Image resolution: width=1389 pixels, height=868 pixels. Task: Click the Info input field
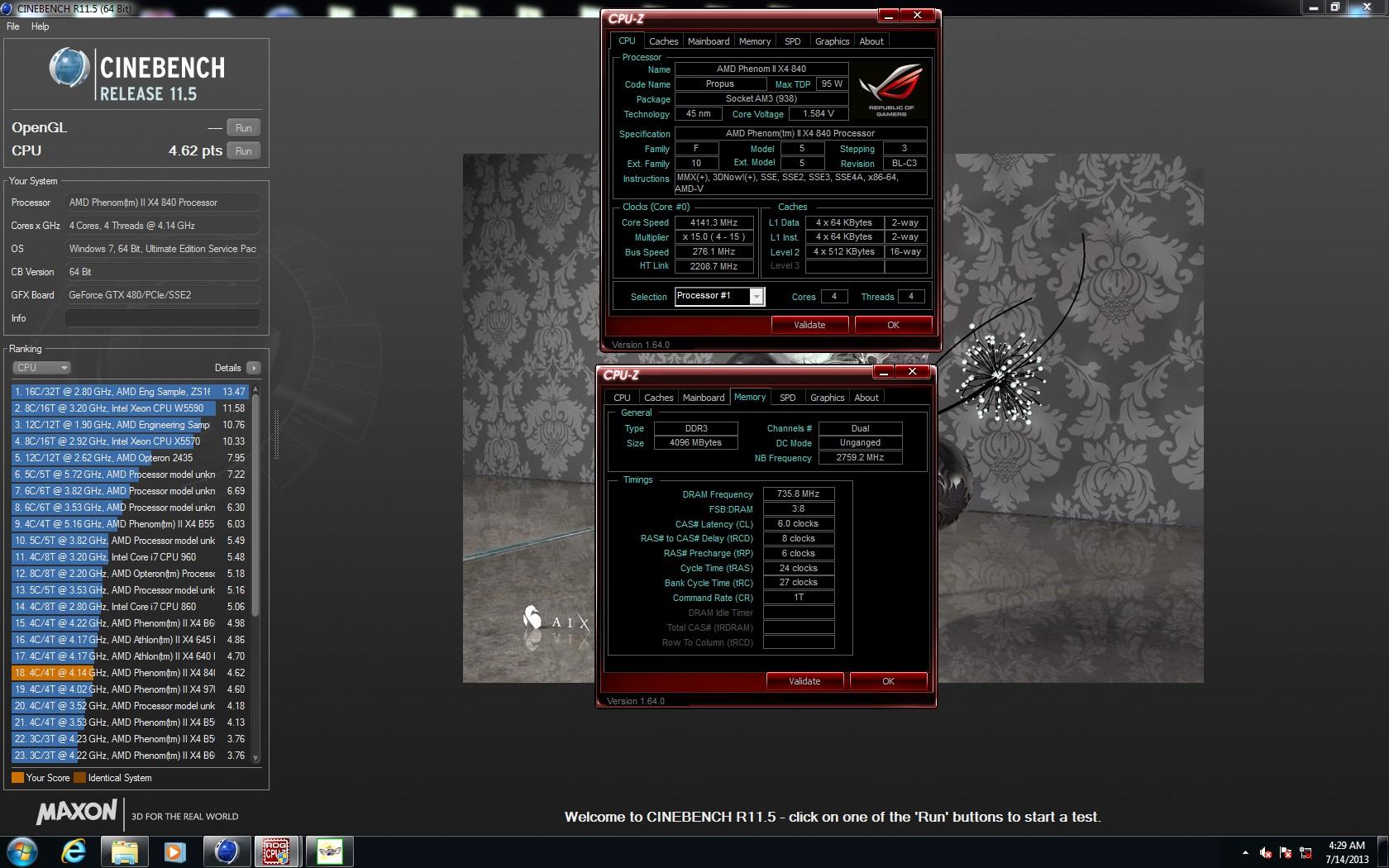[162, 318]
